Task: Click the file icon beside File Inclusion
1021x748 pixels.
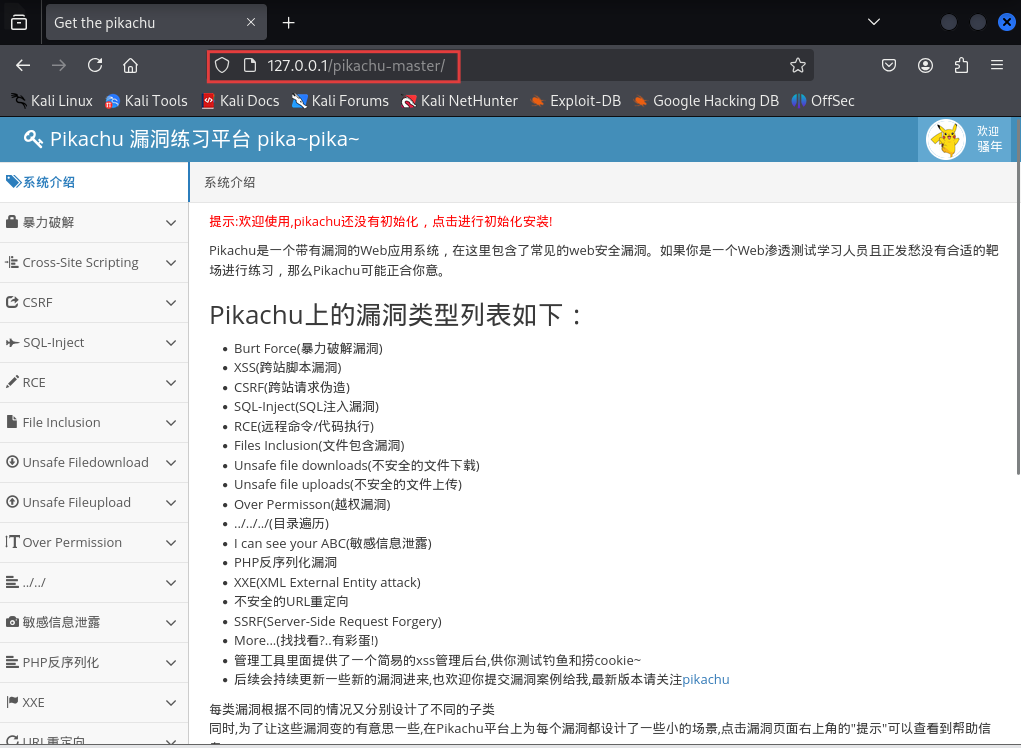Action: [x=12, y=422]
